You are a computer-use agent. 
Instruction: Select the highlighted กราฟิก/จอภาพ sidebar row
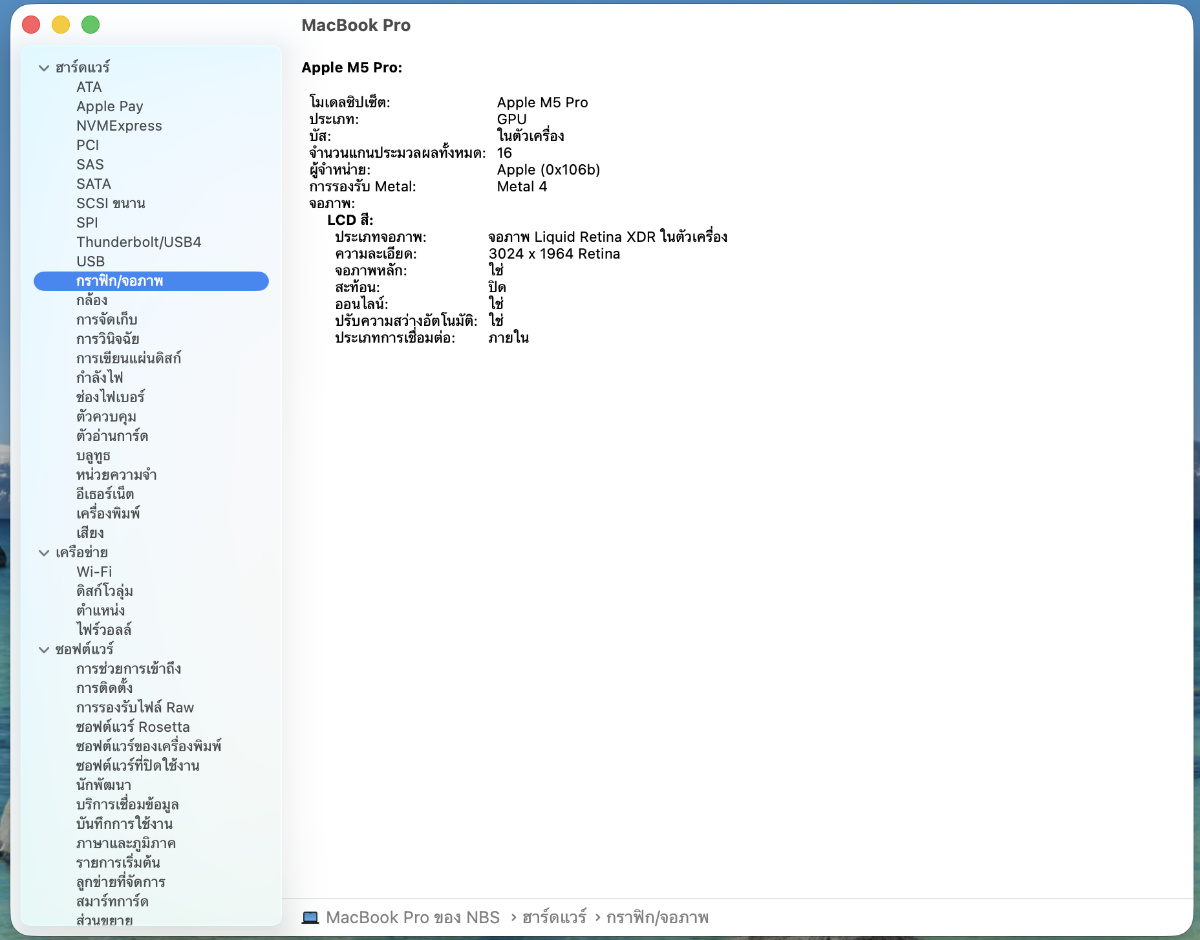tap(150, 281)
